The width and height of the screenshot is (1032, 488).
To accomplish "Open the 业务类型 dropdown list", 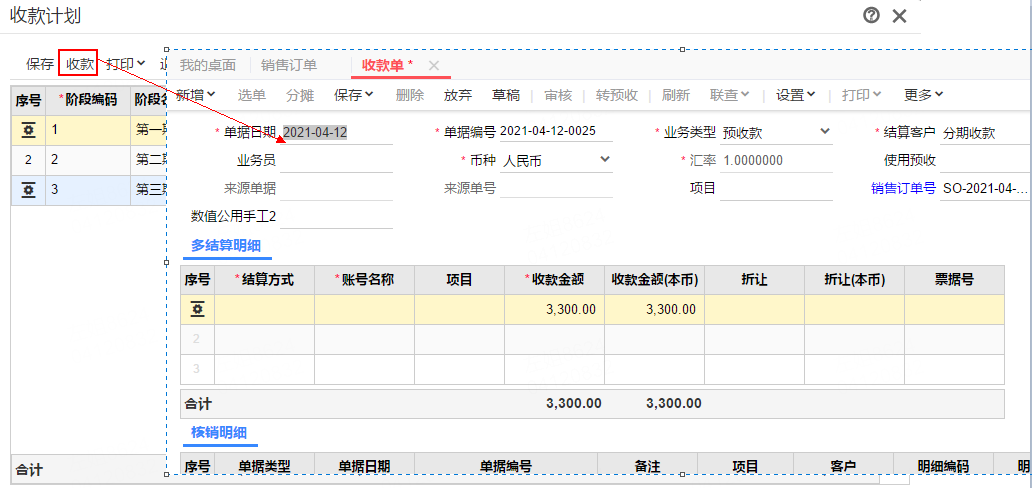I will [x=825, y=132].
